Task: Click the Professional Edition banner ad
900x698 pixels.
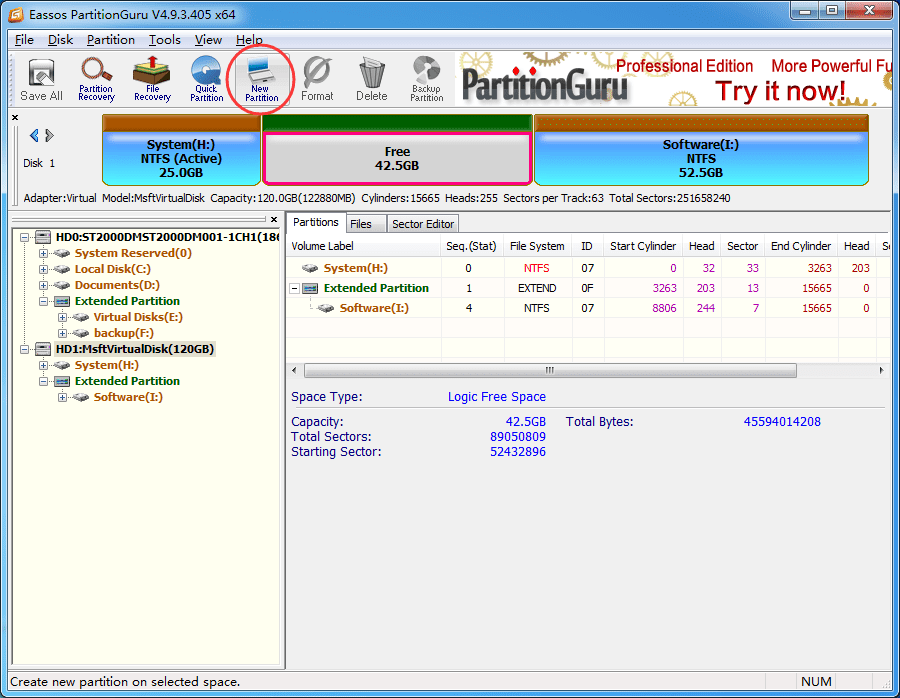Action: [674, 79]
